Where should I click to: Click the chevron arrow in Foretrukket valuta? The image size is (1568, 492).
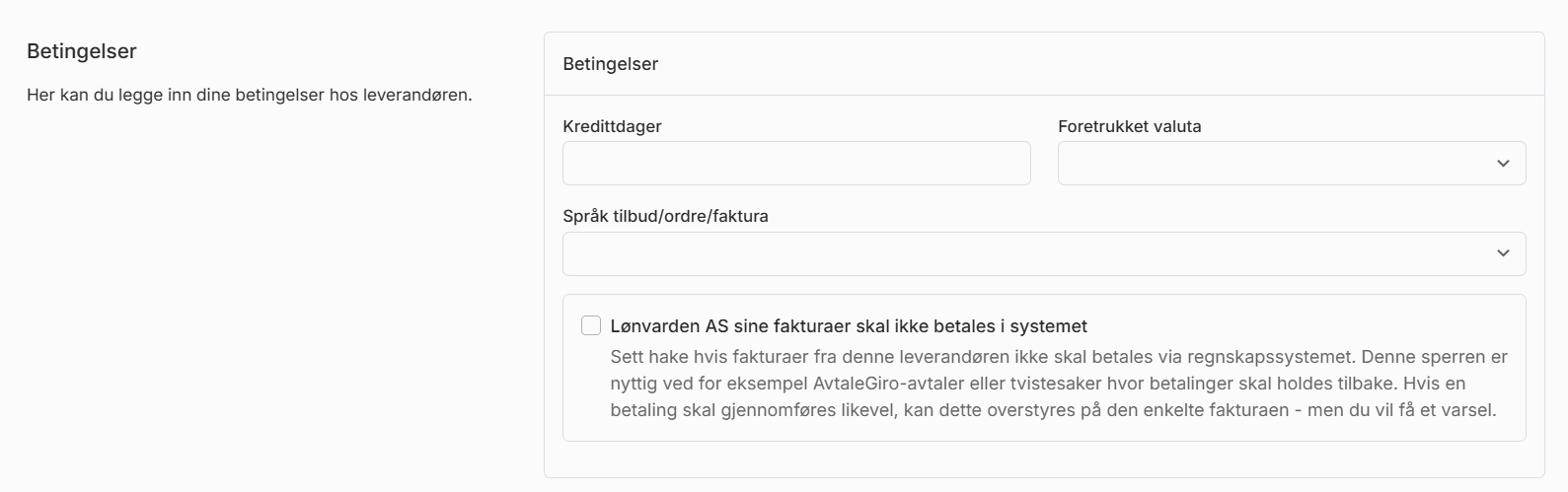coord(1503,164)
